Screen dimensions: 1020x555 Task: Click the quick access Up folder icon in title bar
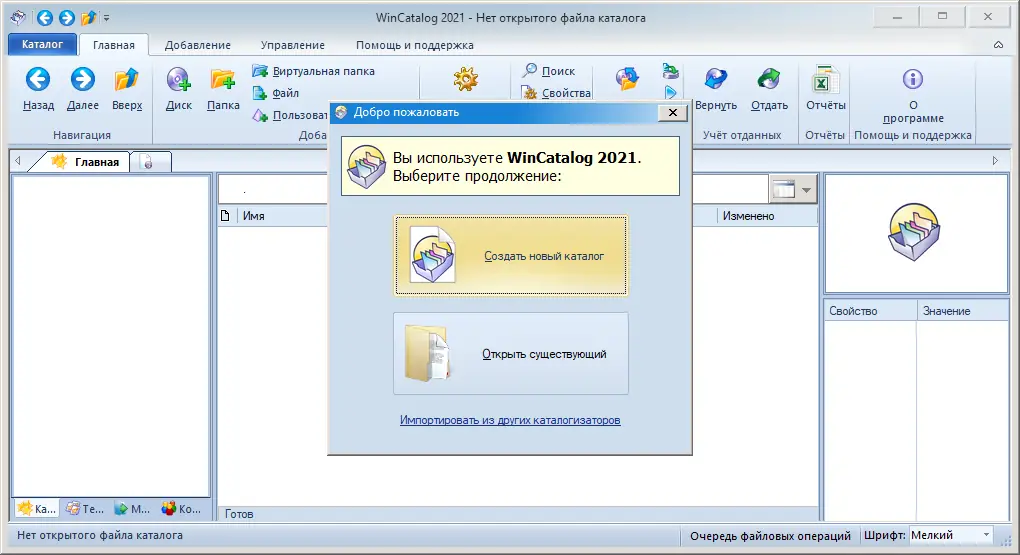click(x=88, y=18)
